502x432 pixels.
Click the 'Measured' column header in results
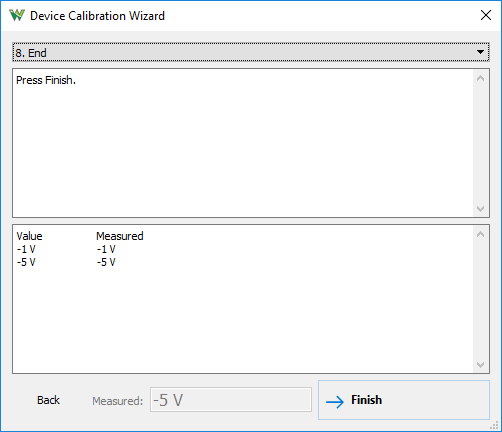click(120, 236)
